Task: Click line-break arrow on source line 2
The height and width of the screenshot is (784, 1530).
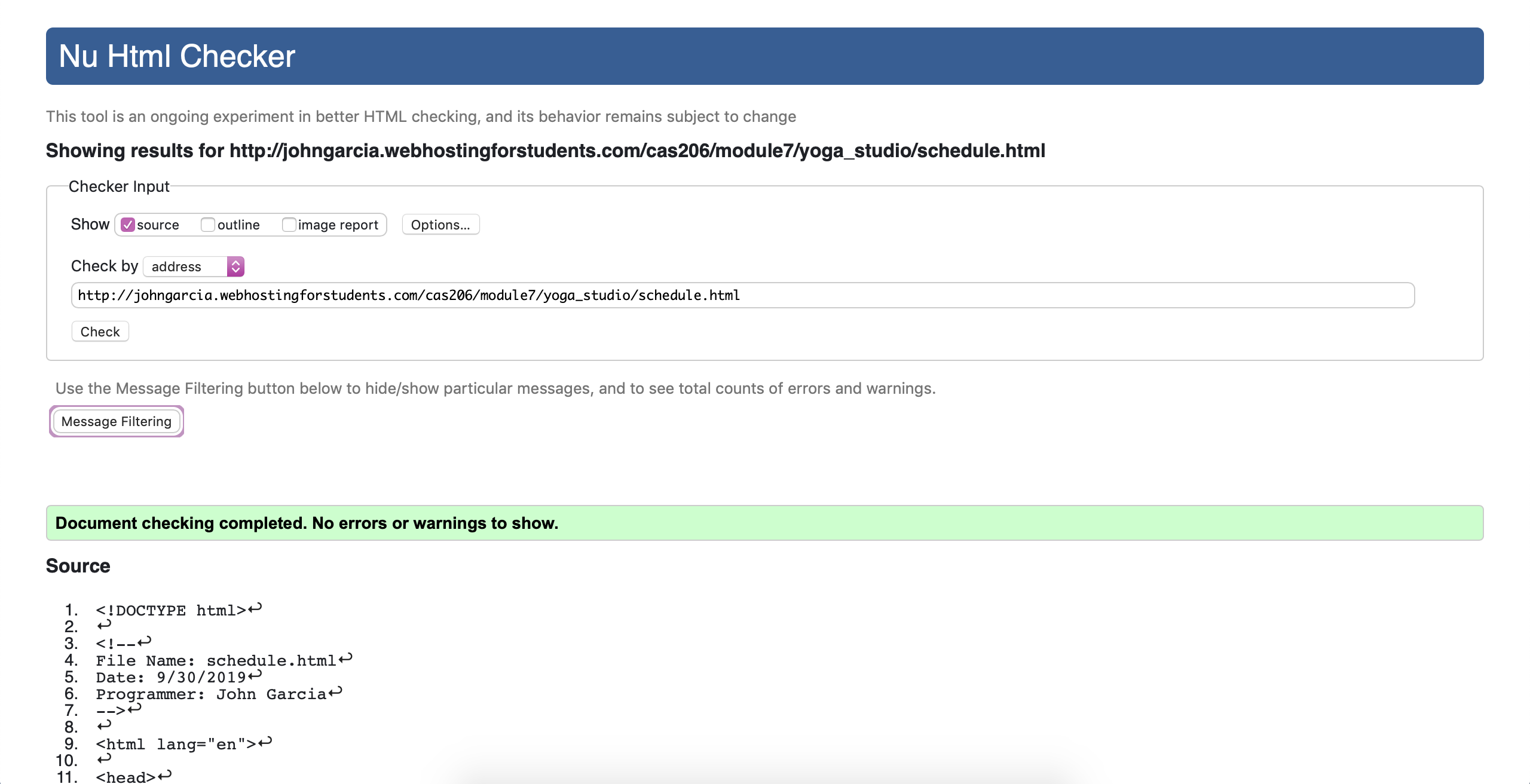Action: (x=105, y=624)
